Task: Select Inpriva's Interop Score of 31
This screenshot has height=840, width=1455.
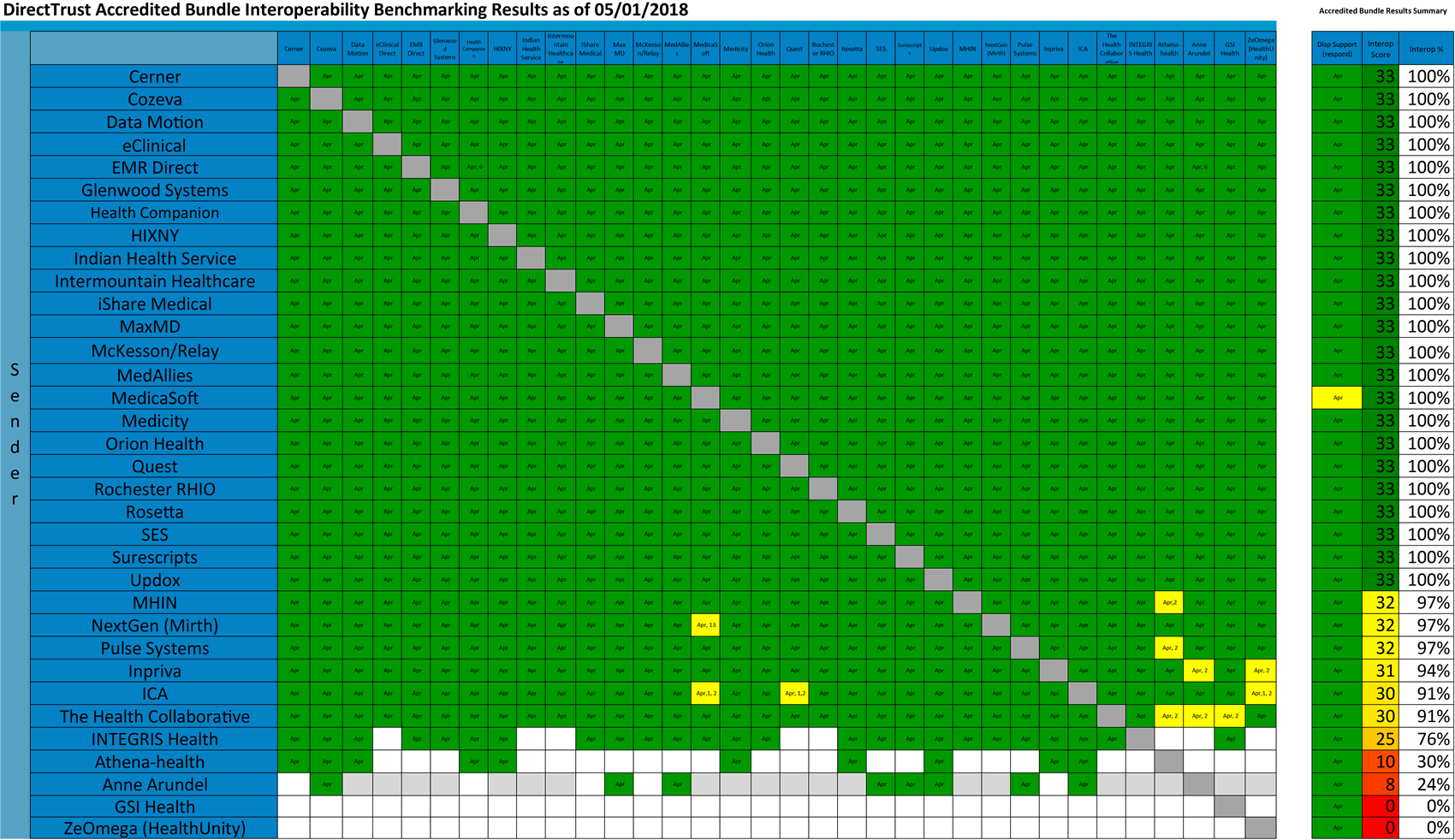Action: [x=1381, y=671]
